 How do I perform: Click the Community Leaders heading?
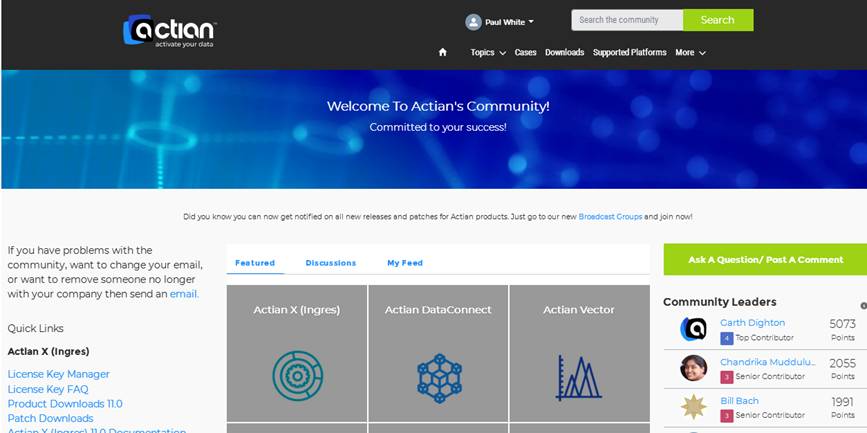tap(719, 302)
